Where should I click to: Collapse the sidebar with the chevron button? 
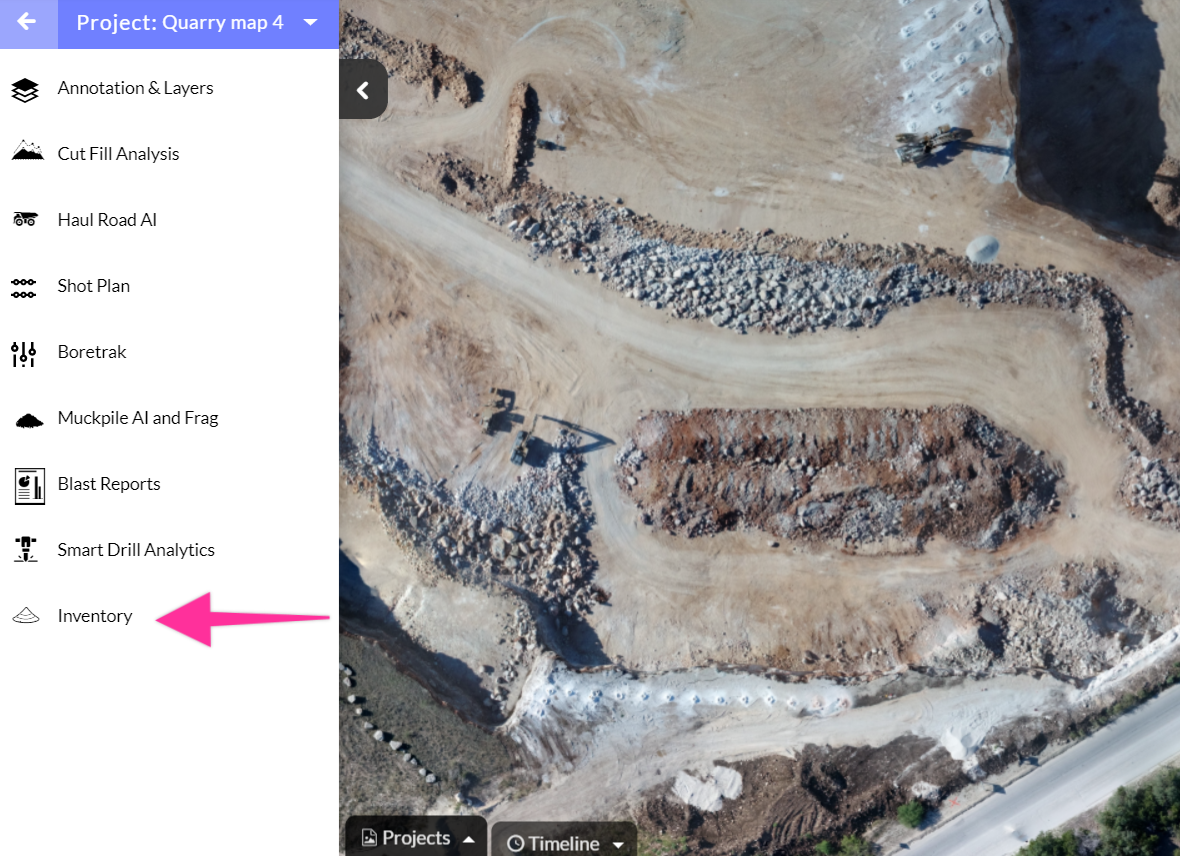[363, 90]
